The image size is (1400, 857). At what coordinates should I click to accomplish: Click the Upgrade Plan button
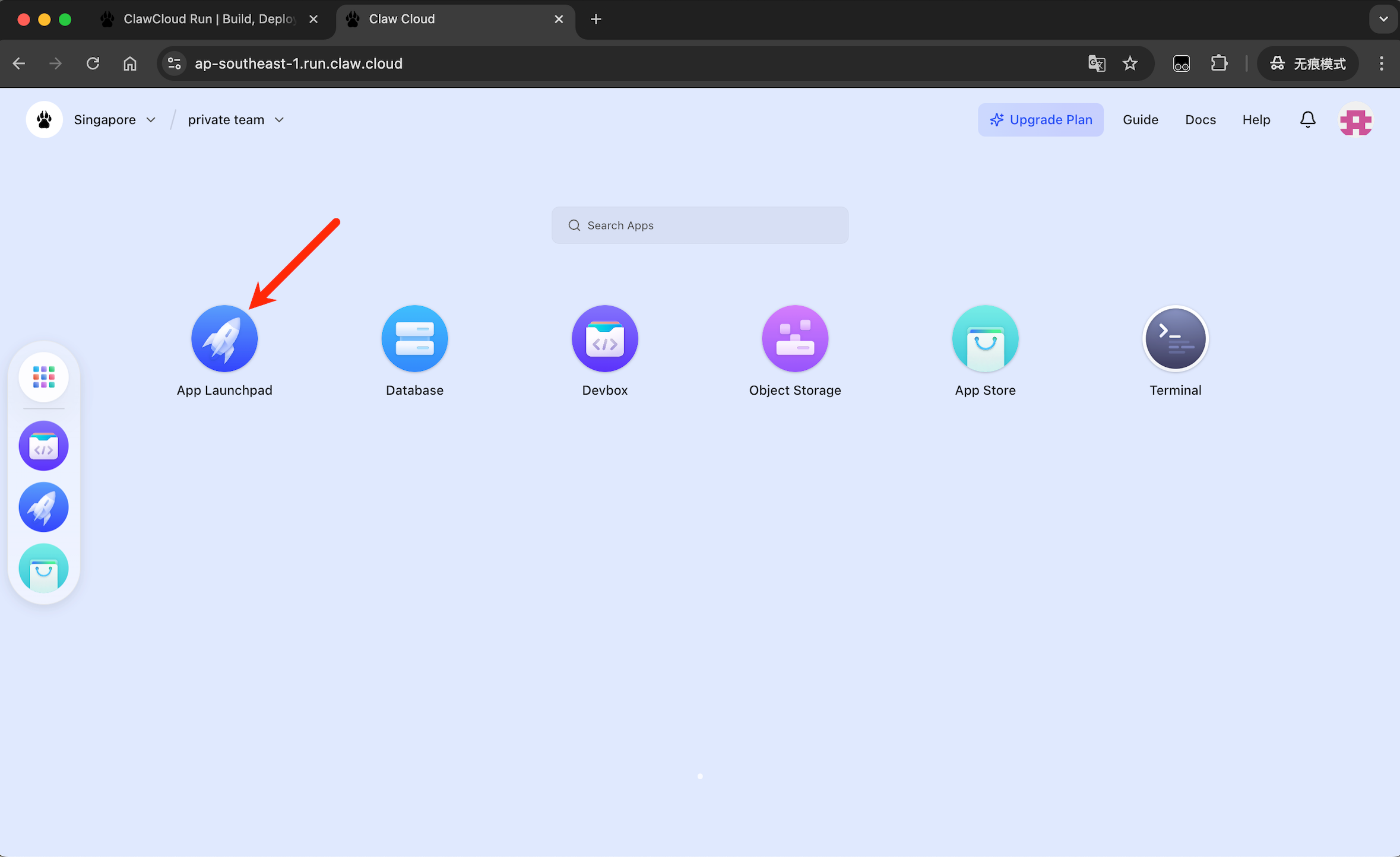click(1040, 120)
